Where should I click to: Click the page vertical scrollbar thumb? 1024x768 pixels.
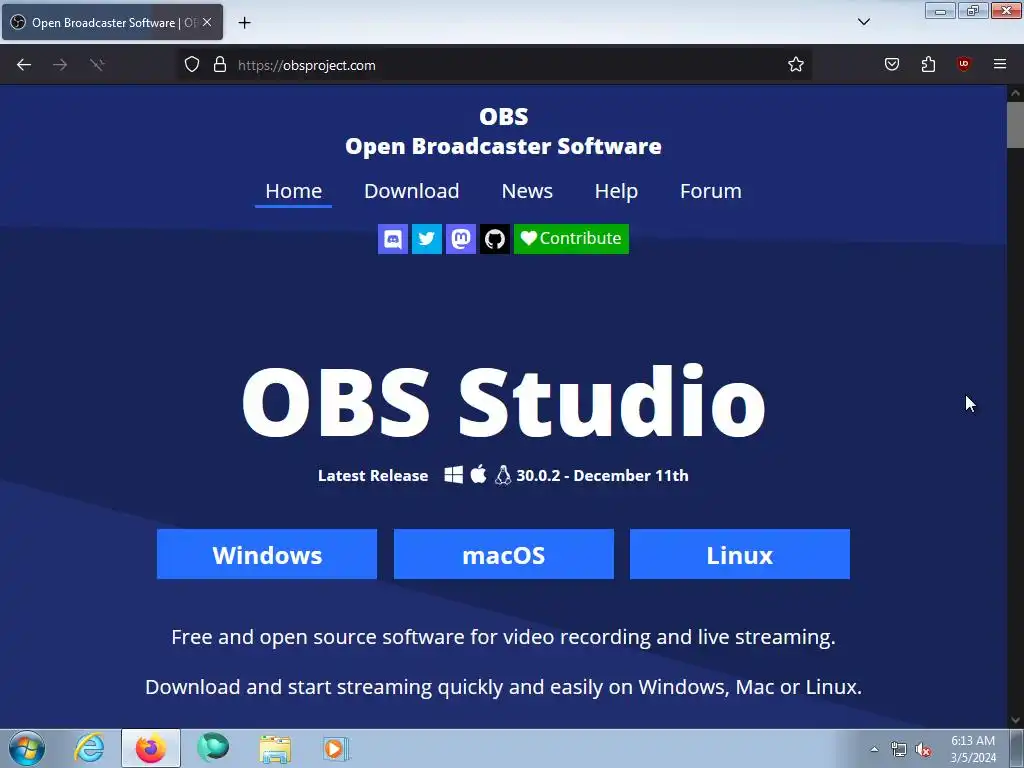1016,124
